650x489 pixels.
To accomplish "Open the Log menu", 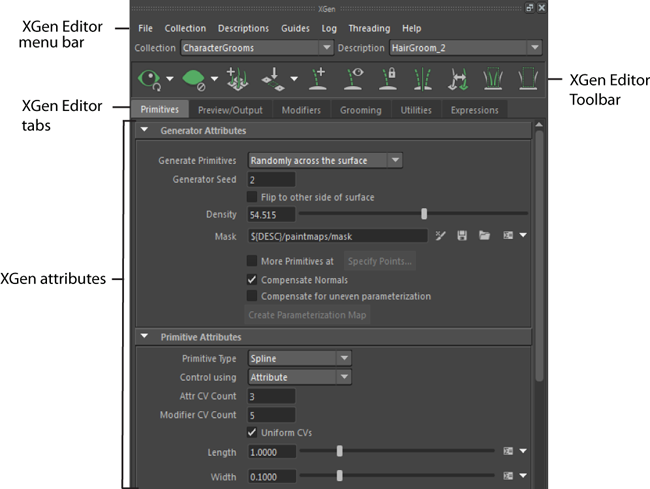I will [329, 29].
